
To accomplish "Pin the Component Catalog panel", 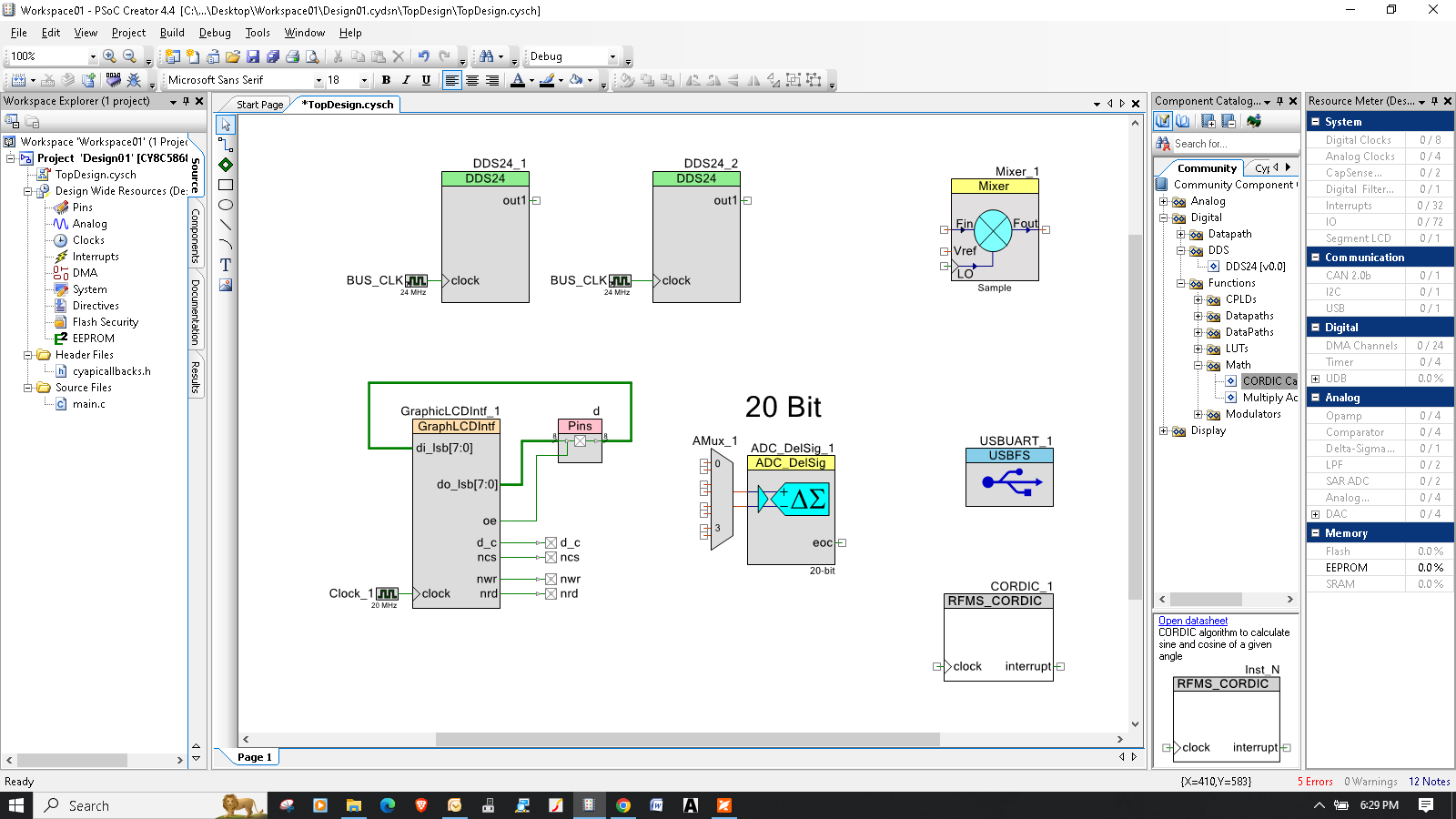I will pos(1279,101).
